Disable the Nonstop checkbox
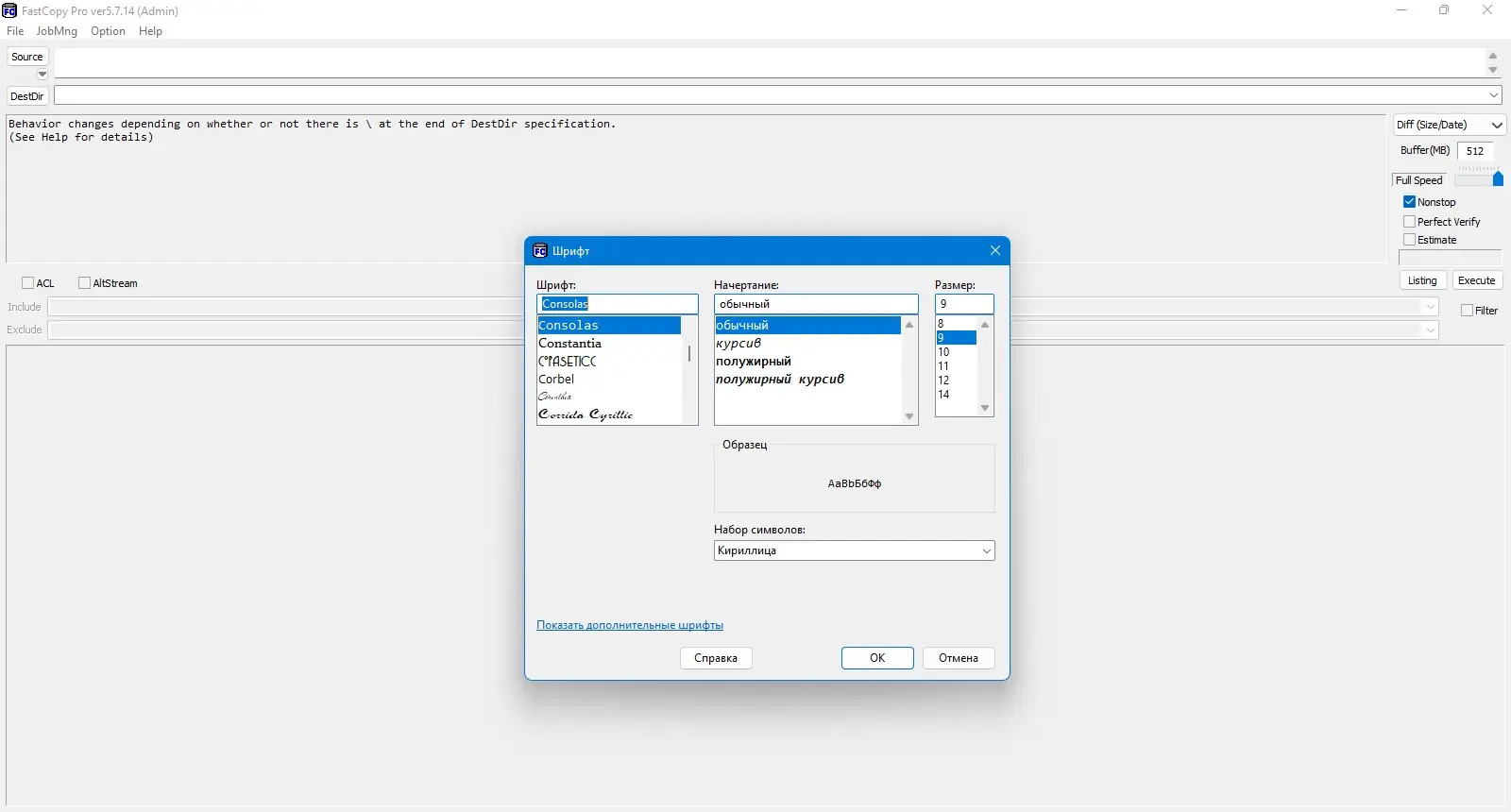 click(x=1409, y=202)
